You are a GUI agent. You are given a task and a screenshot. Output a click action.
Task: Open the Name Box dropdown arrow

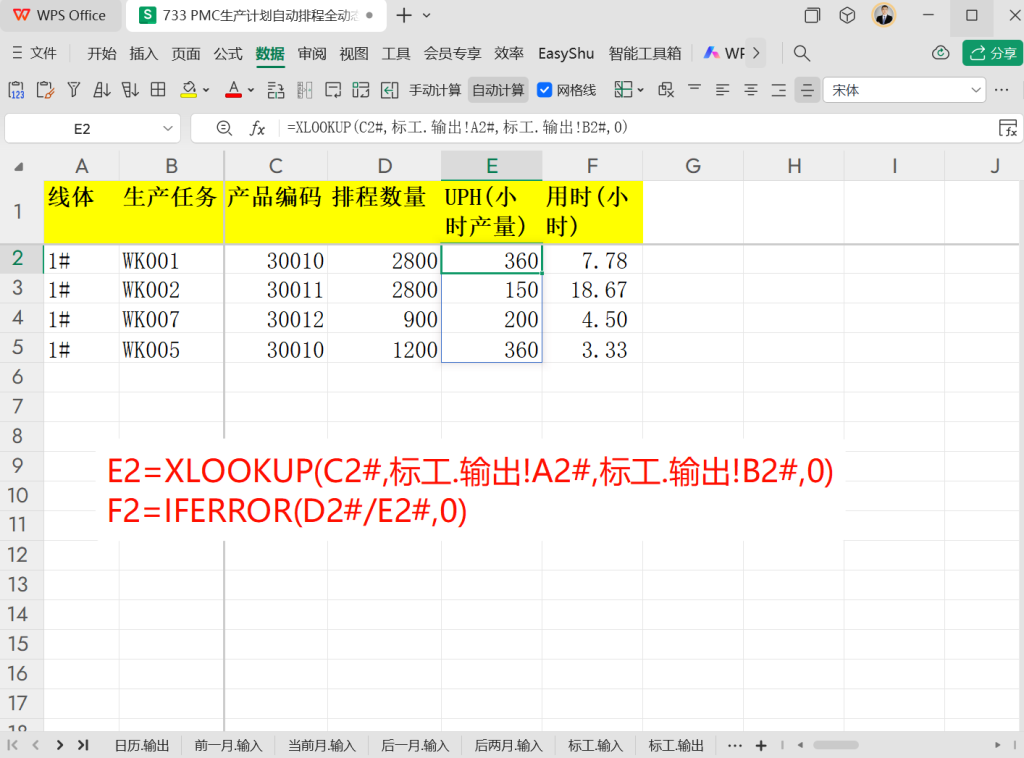point(168,129)
